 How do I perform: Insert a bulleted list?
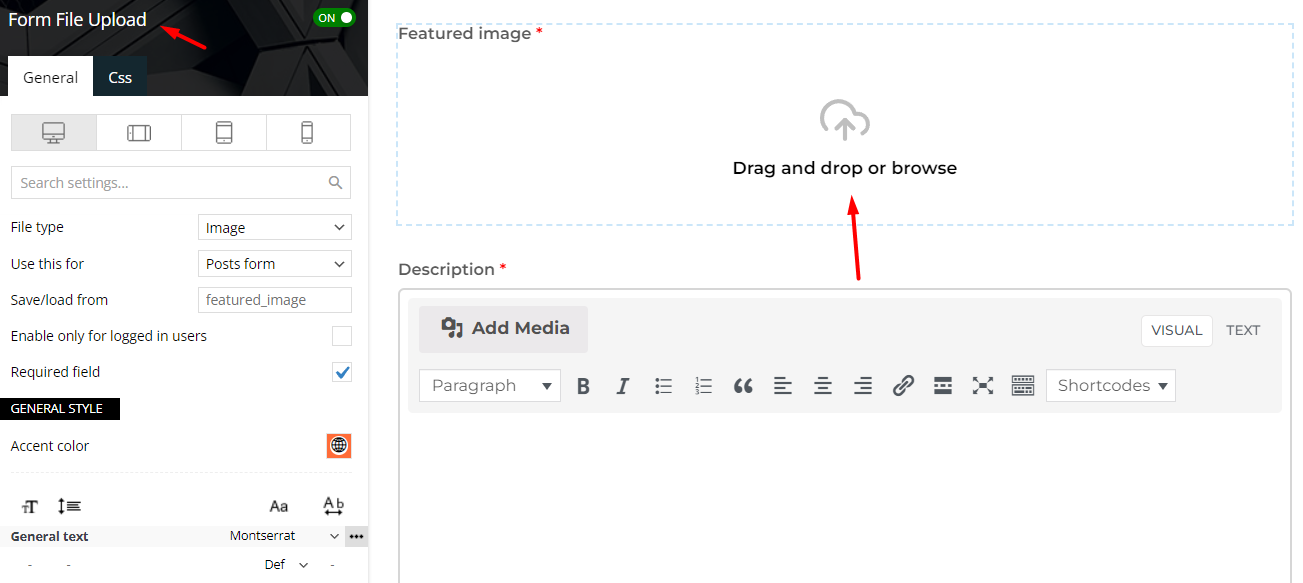(664, 386)
